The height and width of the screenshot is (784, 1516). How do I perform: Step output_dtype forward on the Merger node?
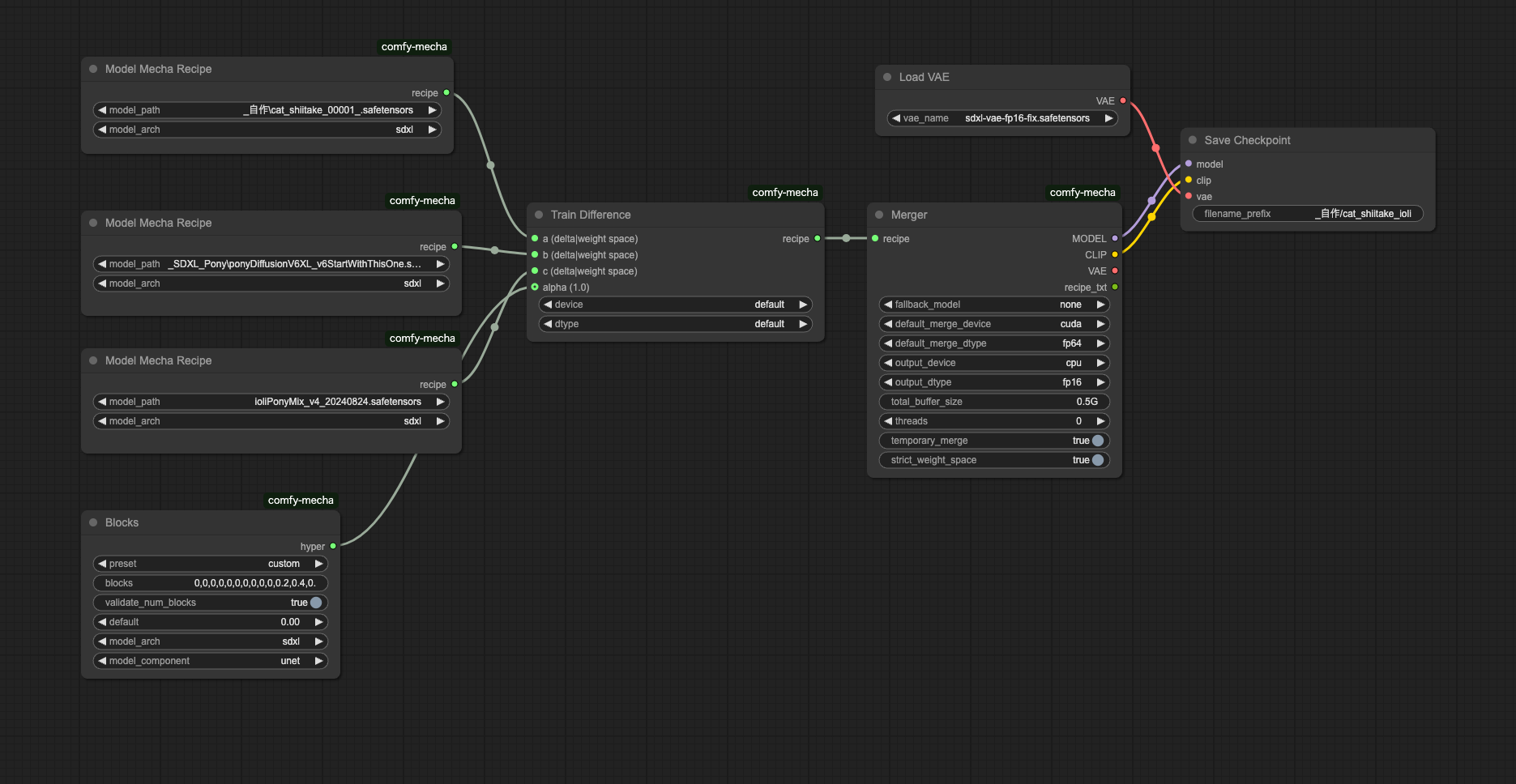click(x=1100, y=381)
